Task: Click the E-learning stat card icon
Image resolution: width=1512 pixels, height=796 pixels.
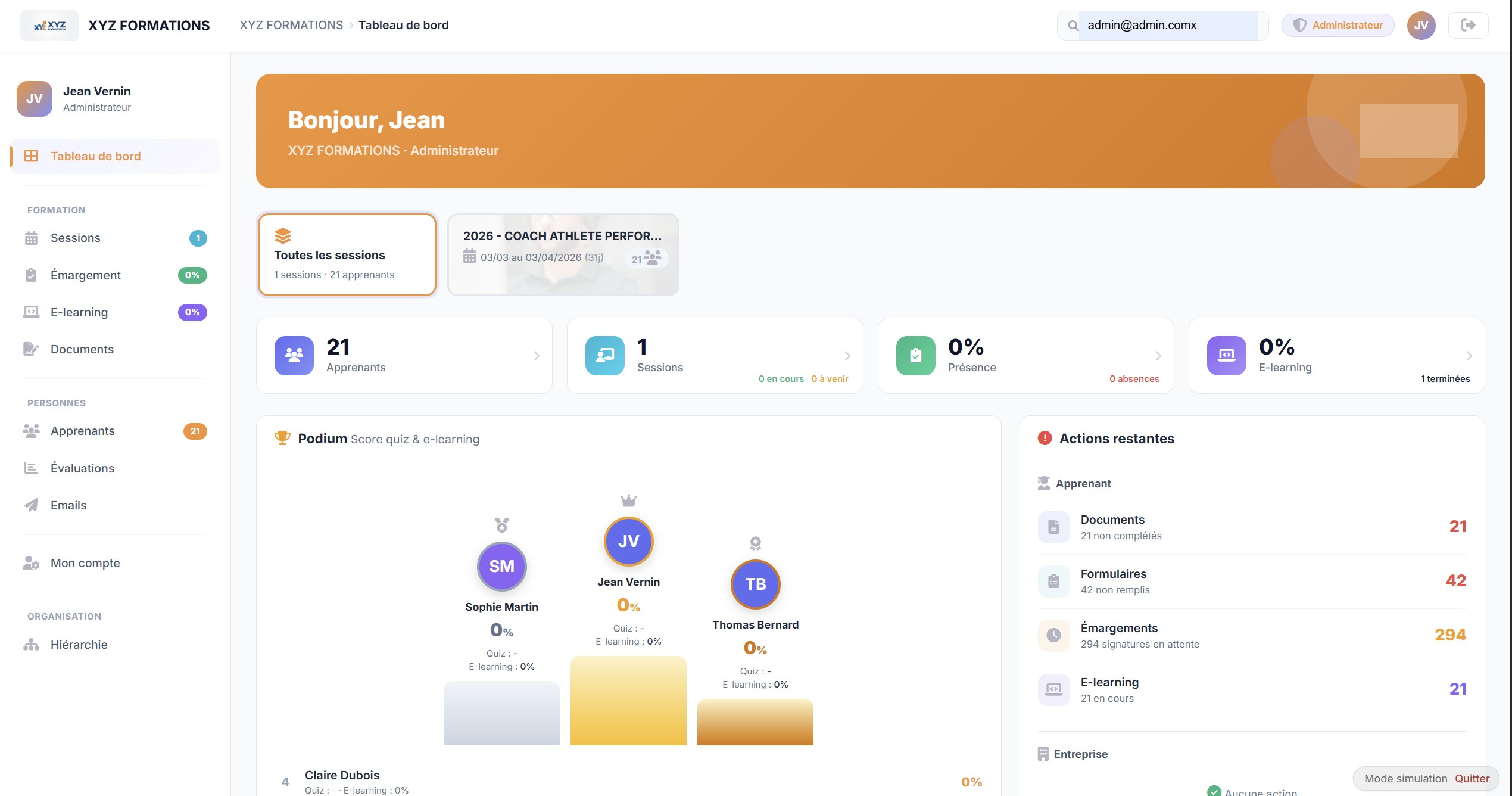Action: click(1226, 356)
